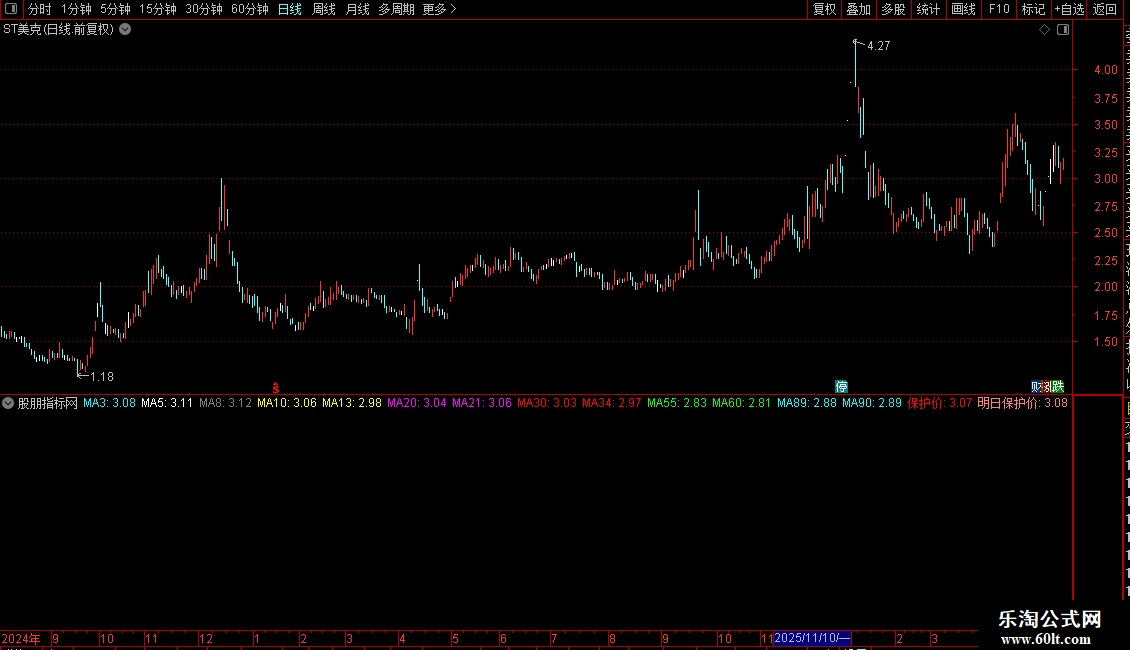
Task: Select the 30分钟 period
Action: [x=204, y=9]
